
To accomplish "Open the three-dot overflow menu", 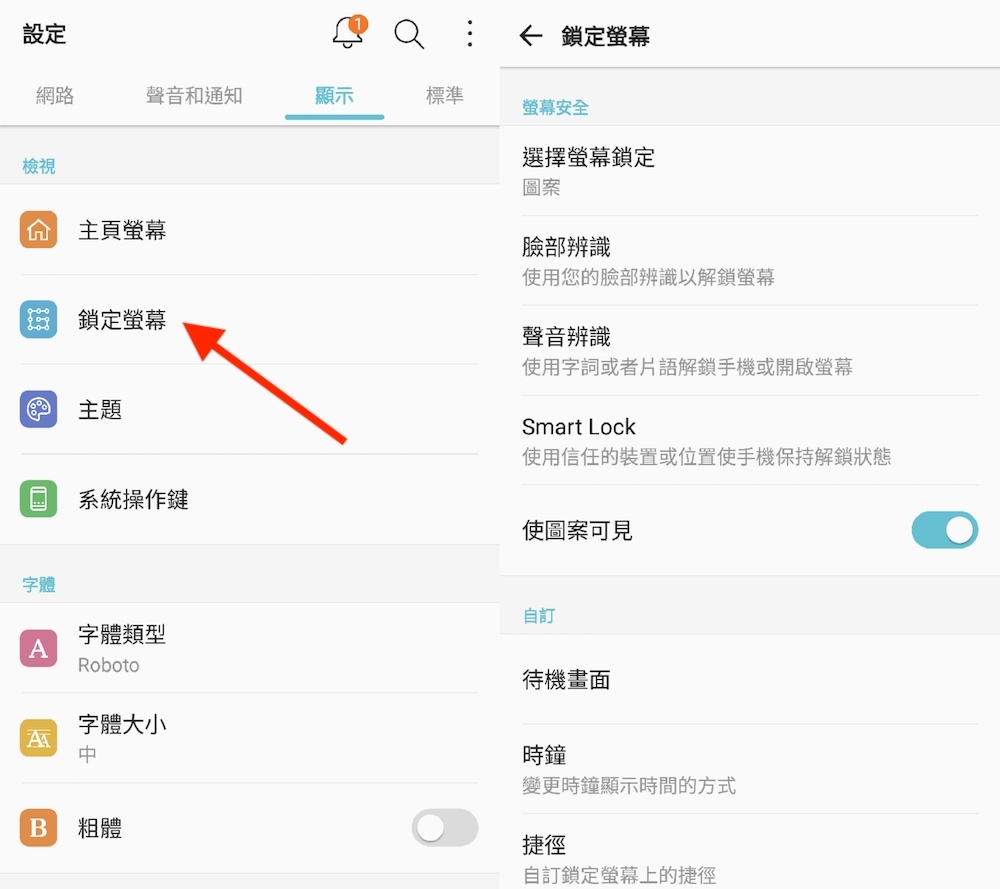I will click(469, 33).
